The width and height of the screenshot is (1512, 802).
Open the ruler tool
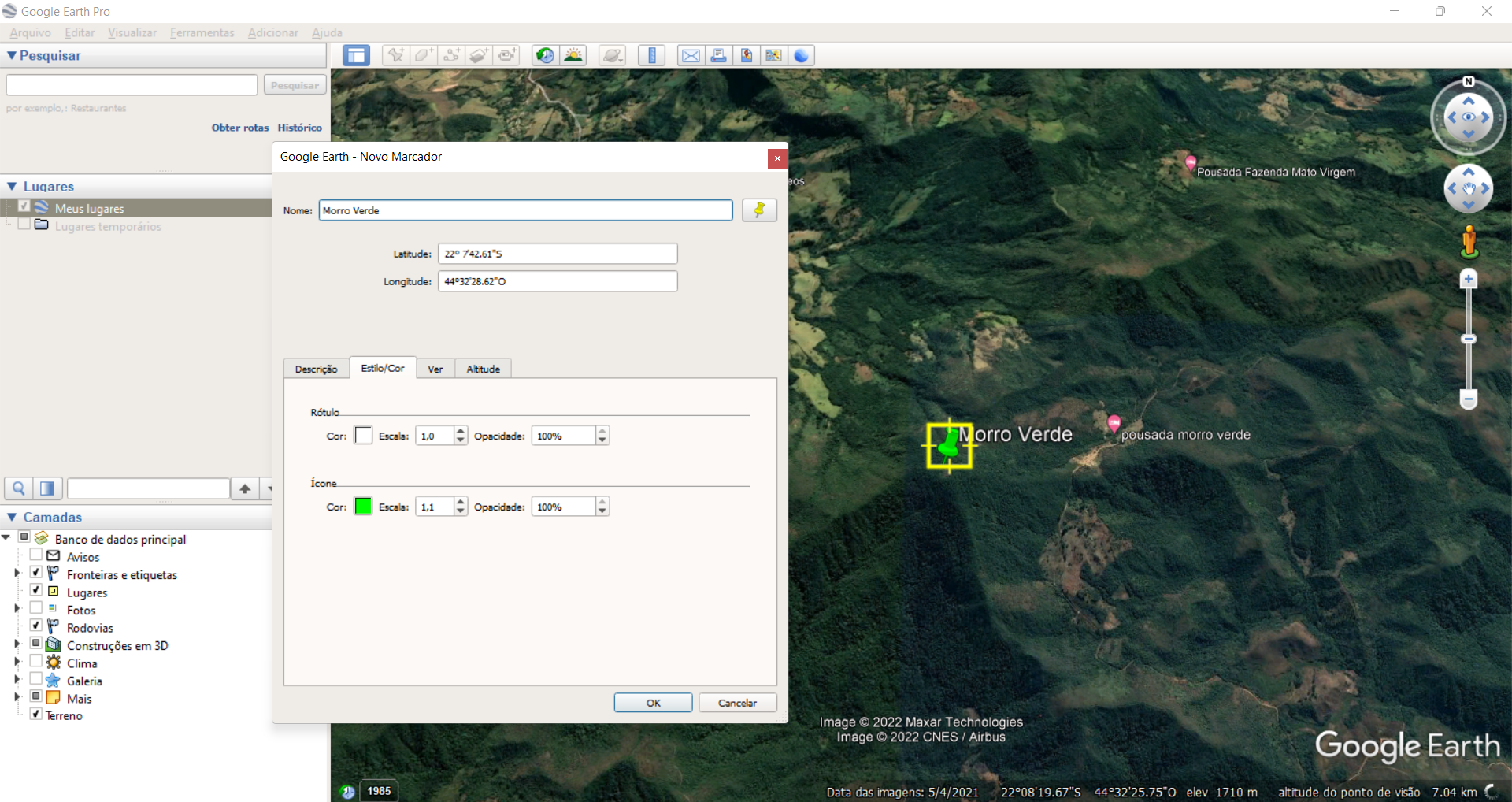[651, 55]
